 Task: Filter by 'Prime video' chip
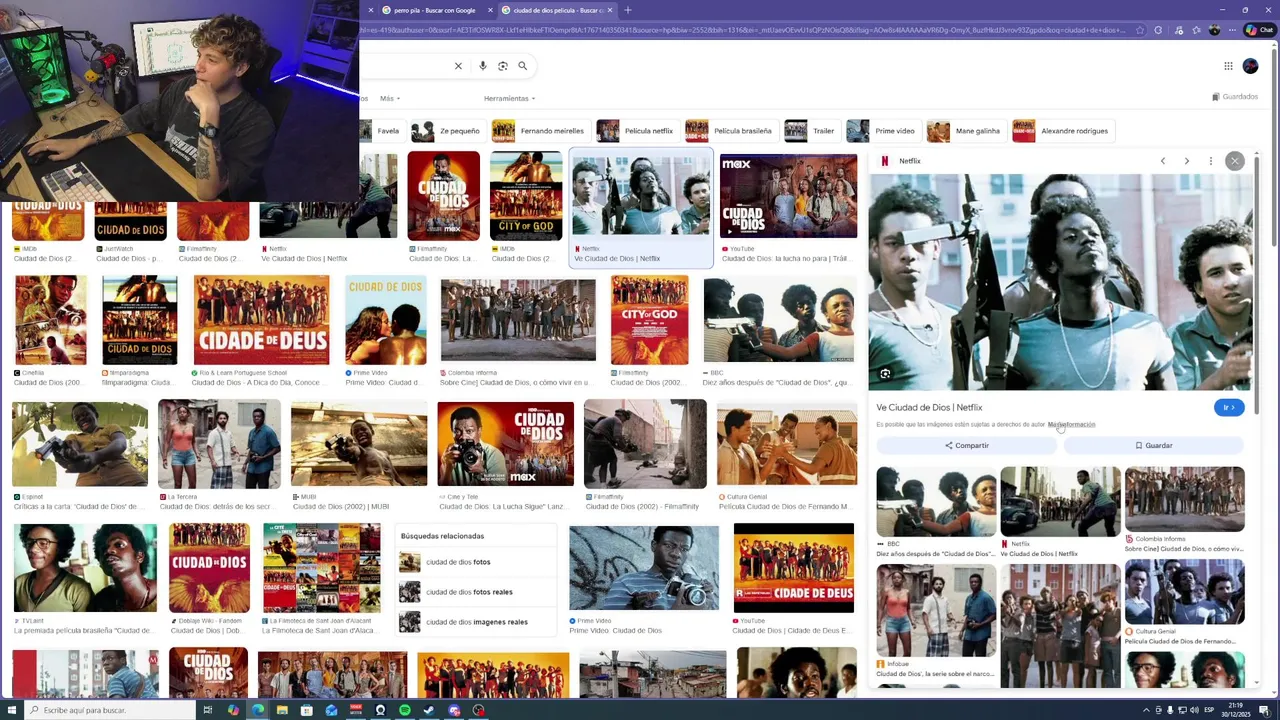883,131
